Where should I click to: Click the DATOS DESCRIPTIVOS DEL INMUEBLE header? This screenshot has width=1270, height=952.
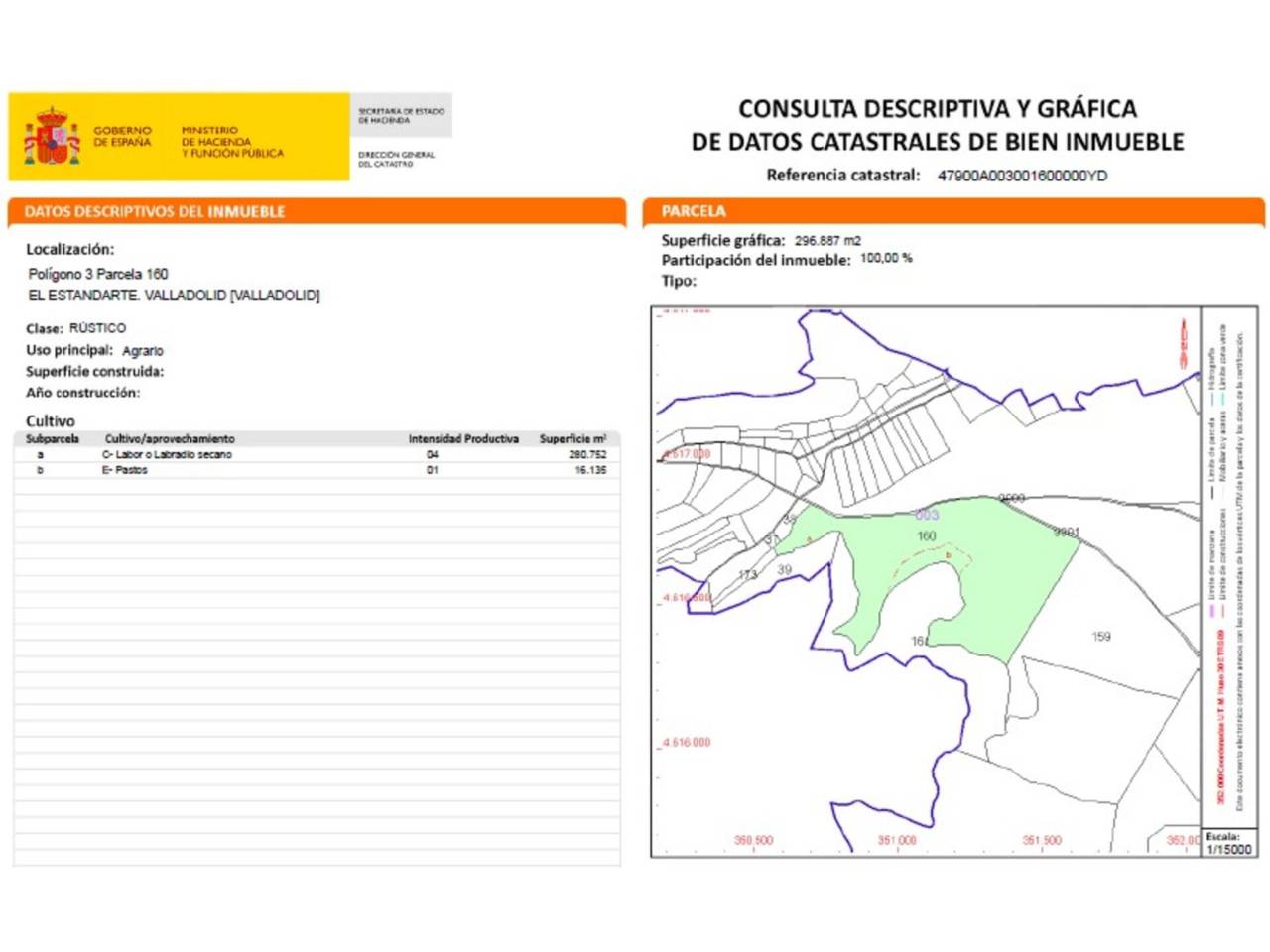pos(155,211)
